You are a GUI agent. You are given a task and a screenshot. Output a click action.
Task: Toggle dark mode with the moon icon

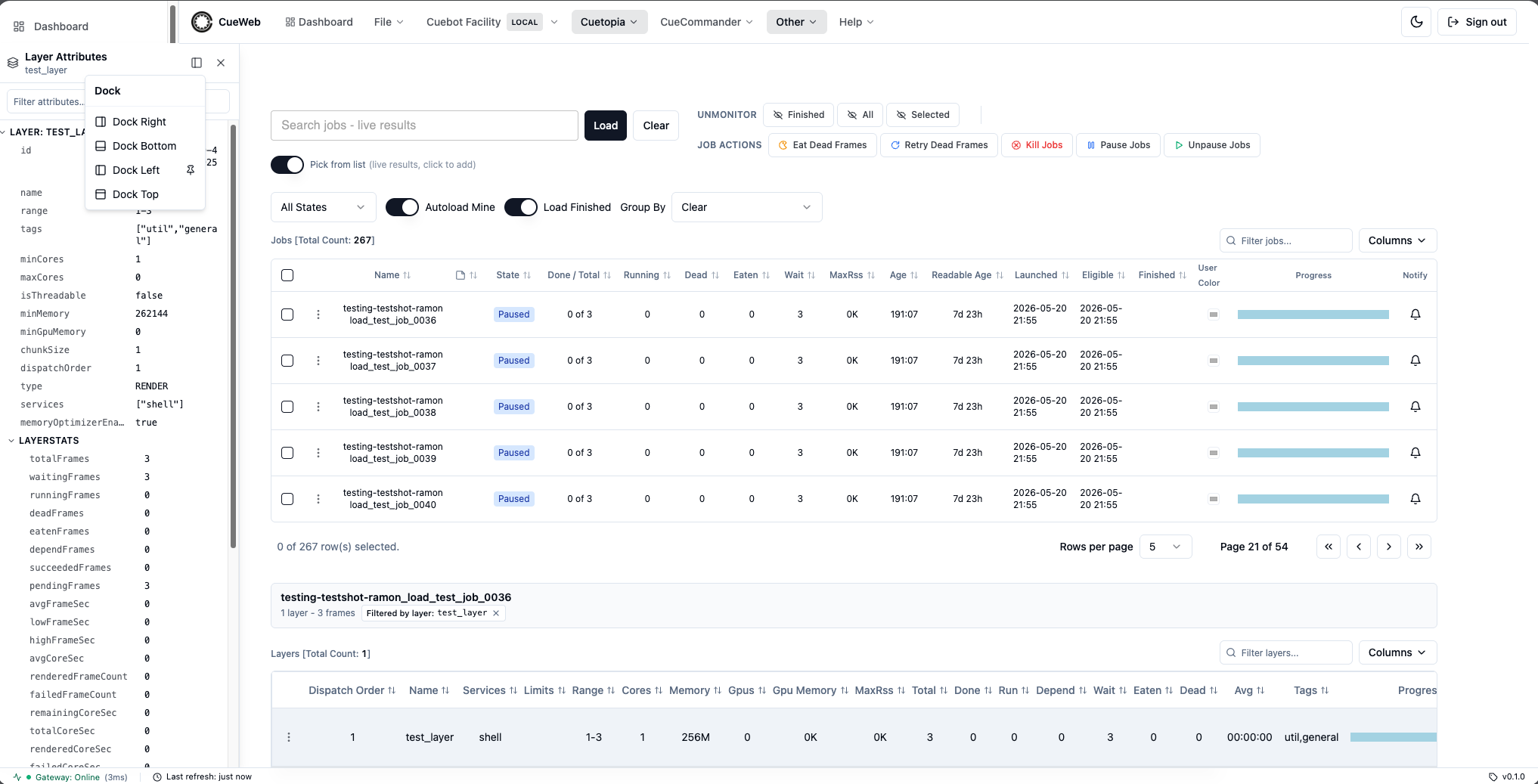pos(1416,22)
